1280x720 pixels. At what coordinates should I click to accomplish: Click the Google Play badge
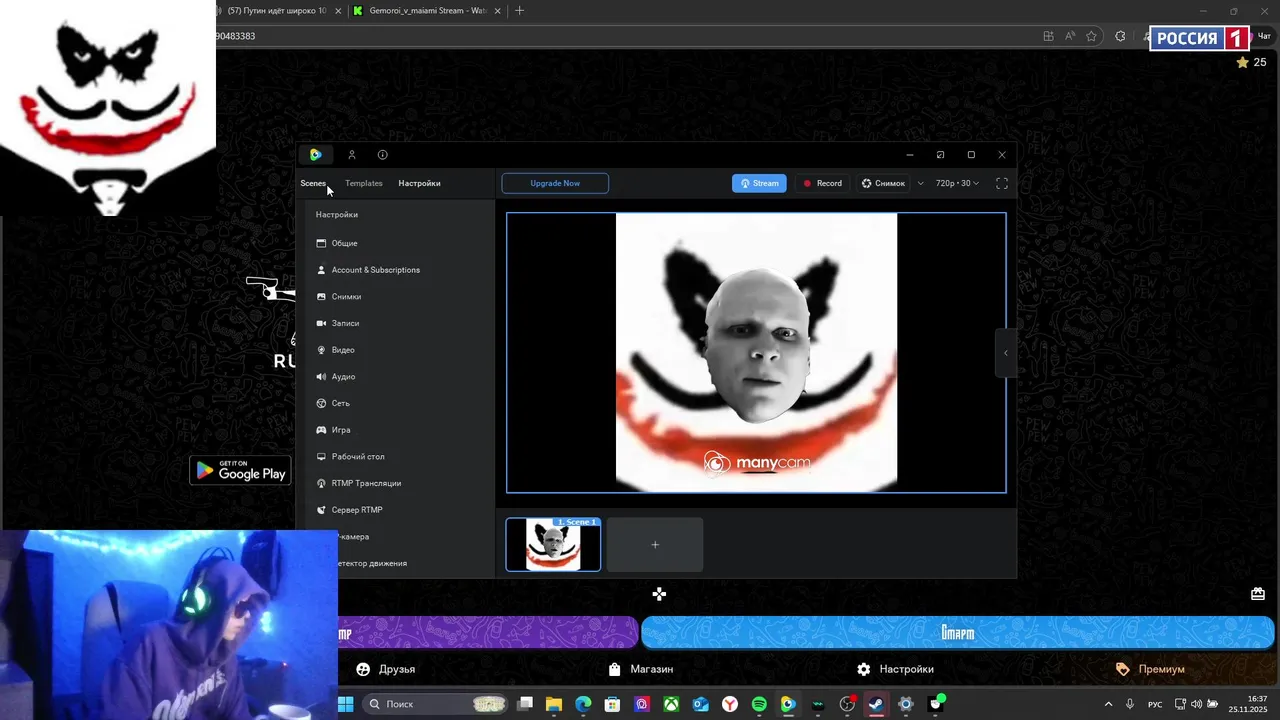click(240, 470)
